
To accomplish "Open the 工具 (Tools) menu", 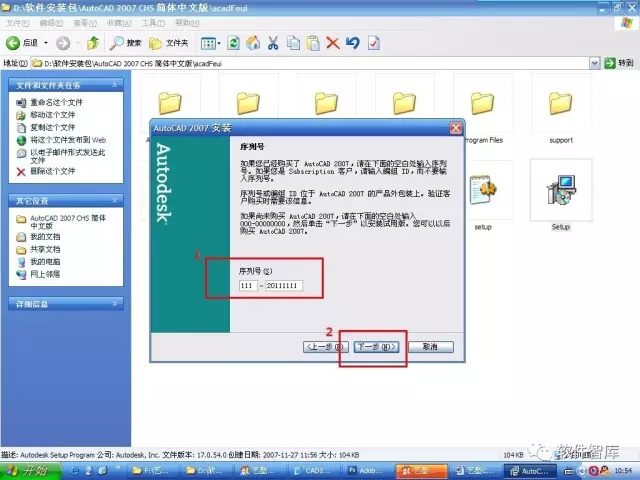I will click(x=153, y=23).
